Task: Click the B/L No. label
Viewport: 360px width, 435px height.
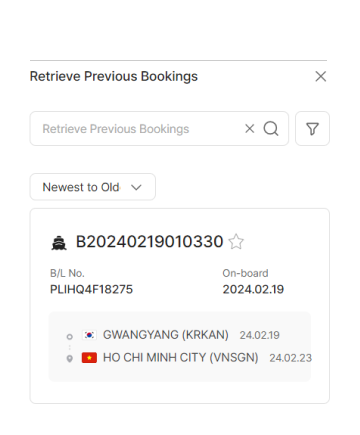Action: (x=67, y=273)
